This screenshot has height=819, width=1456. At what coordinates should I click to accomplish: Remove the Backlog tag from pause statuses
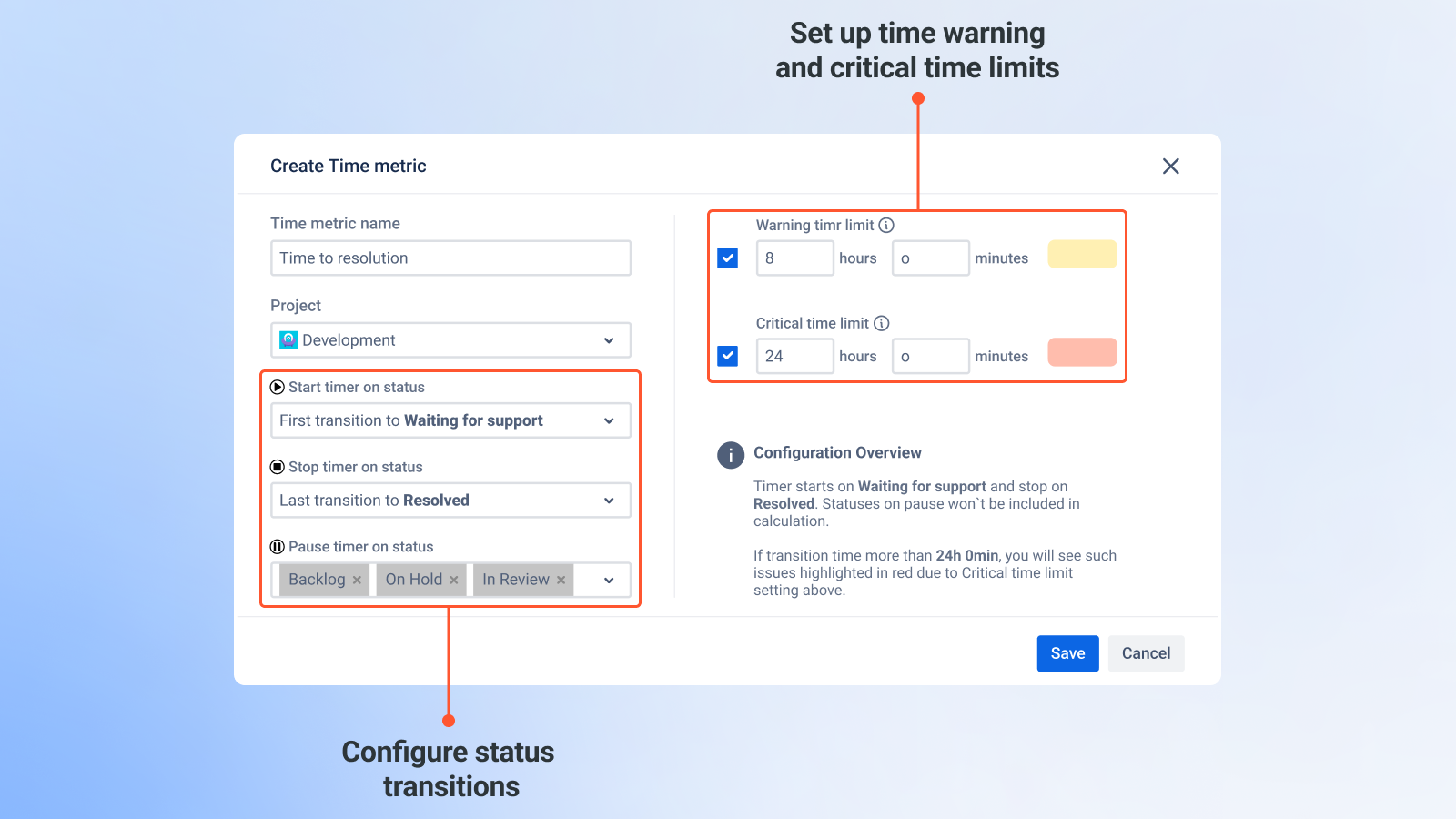click(358, 581)
